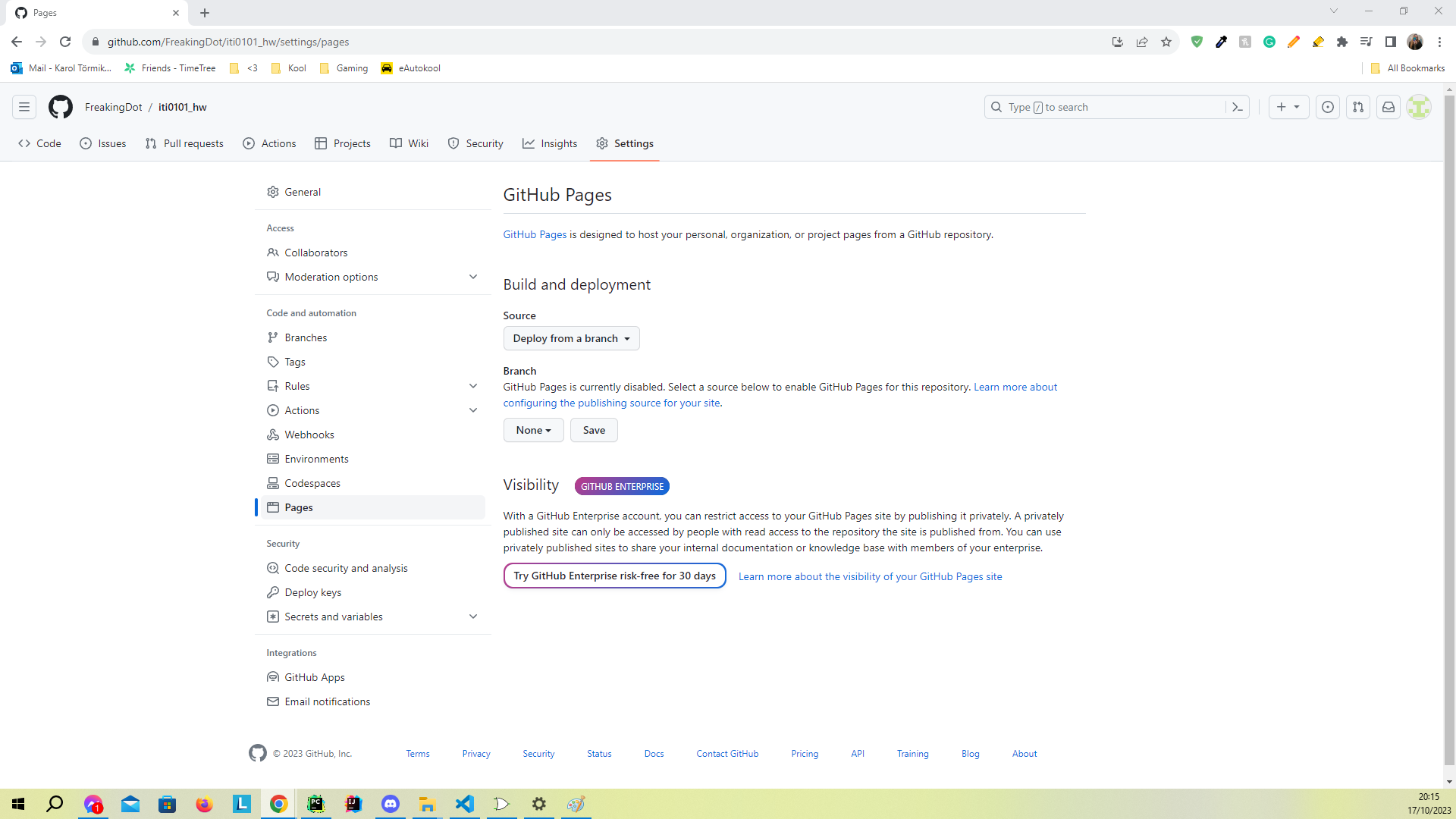Viewport: 1456px width, 819px height.
Task: Open the footer Docs link
Action: coord(654,754)
